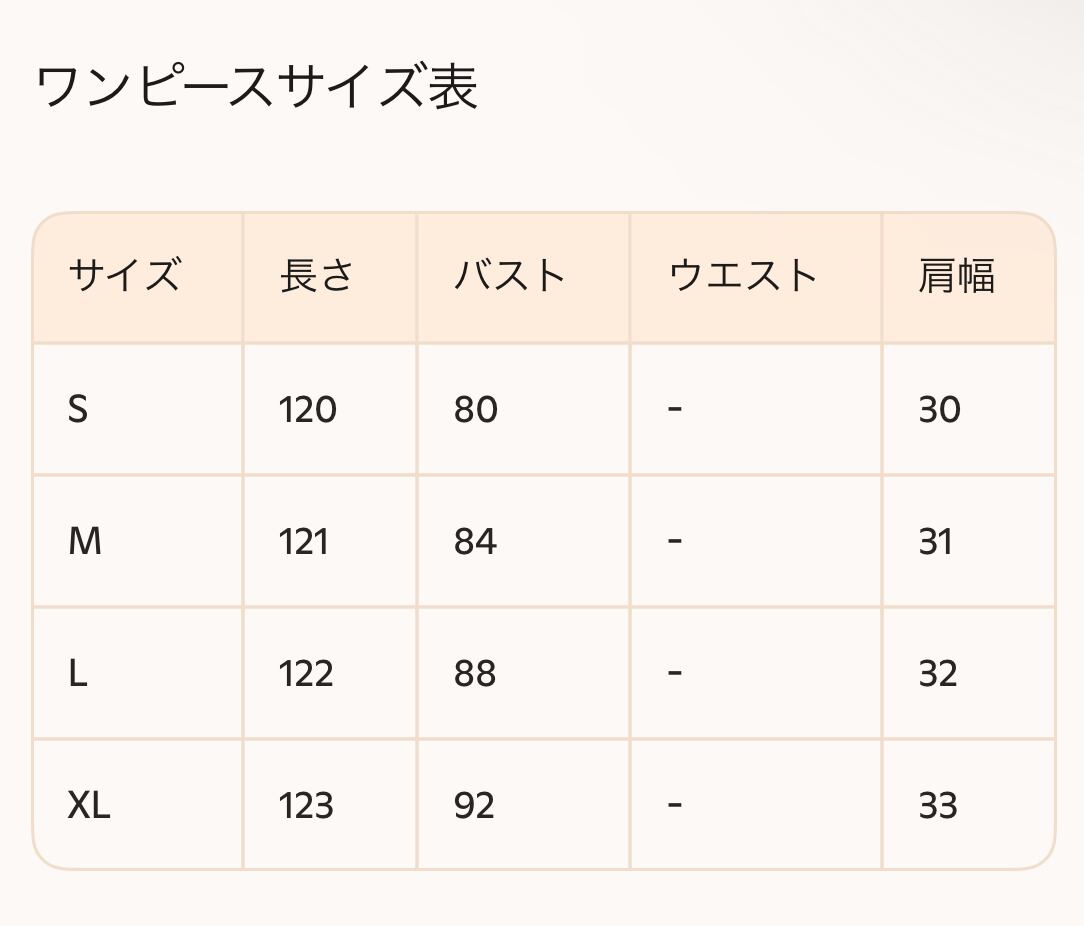Select the サイズ column header

coord(124,276)
